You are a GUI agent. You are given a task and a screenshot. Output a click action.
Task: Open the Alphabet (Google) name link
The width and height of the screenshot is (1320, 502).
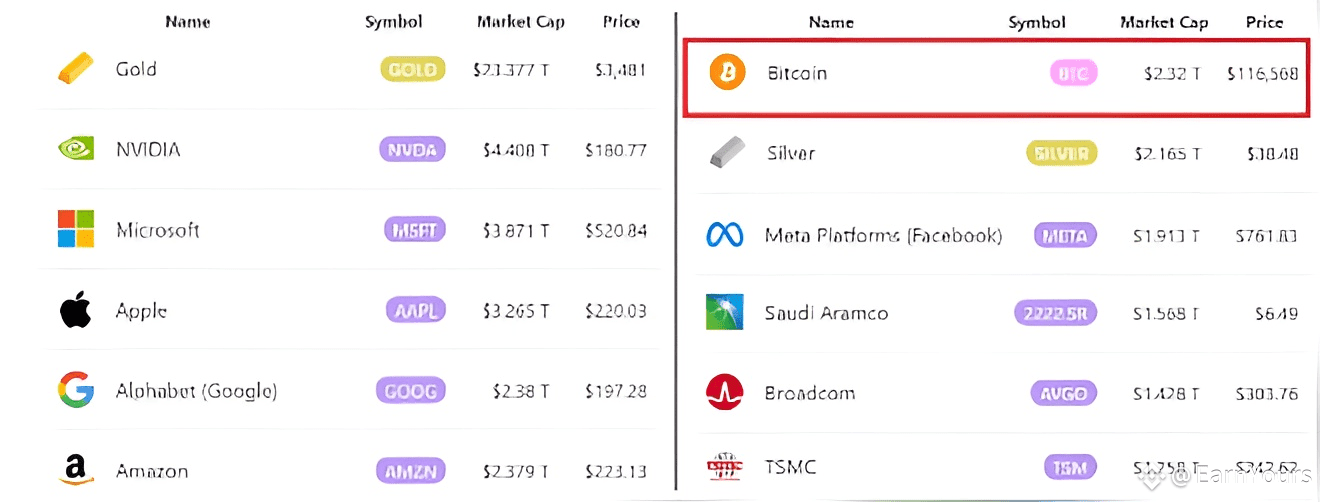point(196,390)
